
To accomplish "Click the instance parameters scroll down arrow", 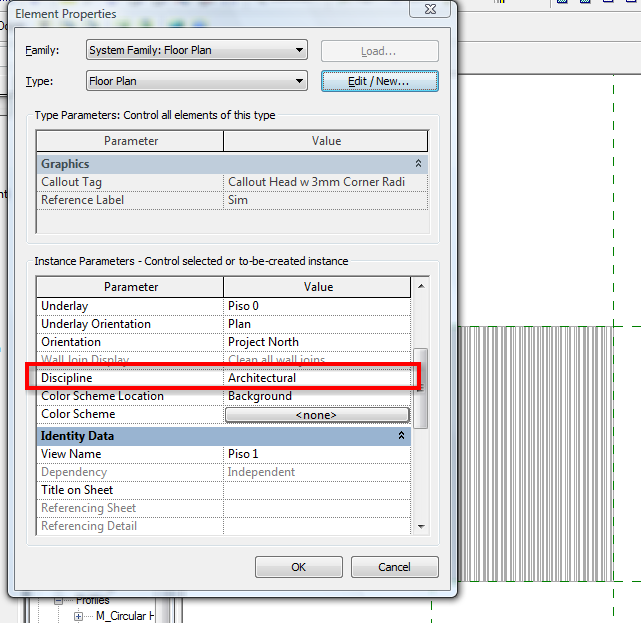I will click(x=421, y=526).
